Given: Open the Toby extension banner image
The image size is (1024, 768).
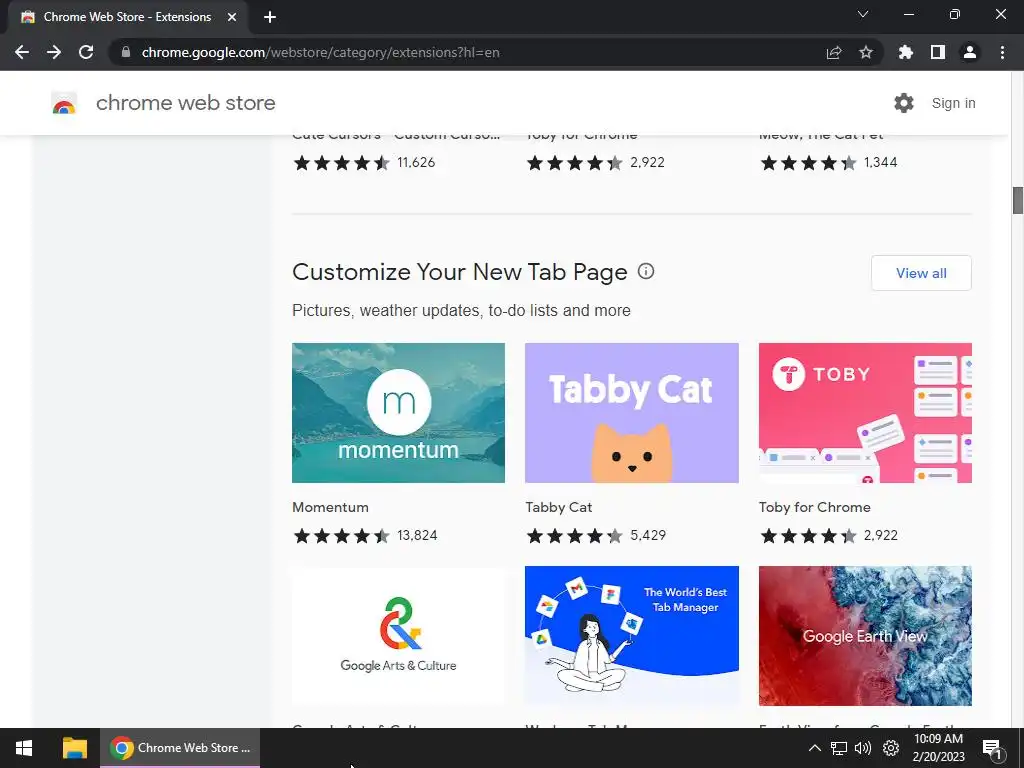Looking at the screenshot, I should click(865, 413).
